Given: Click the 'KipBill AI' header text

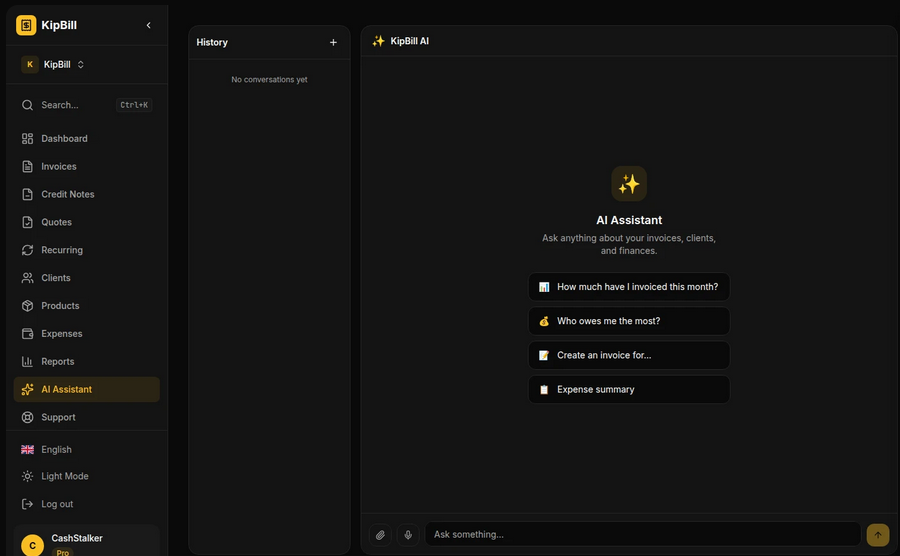Looking at the screenshot, I should [410, 41].
